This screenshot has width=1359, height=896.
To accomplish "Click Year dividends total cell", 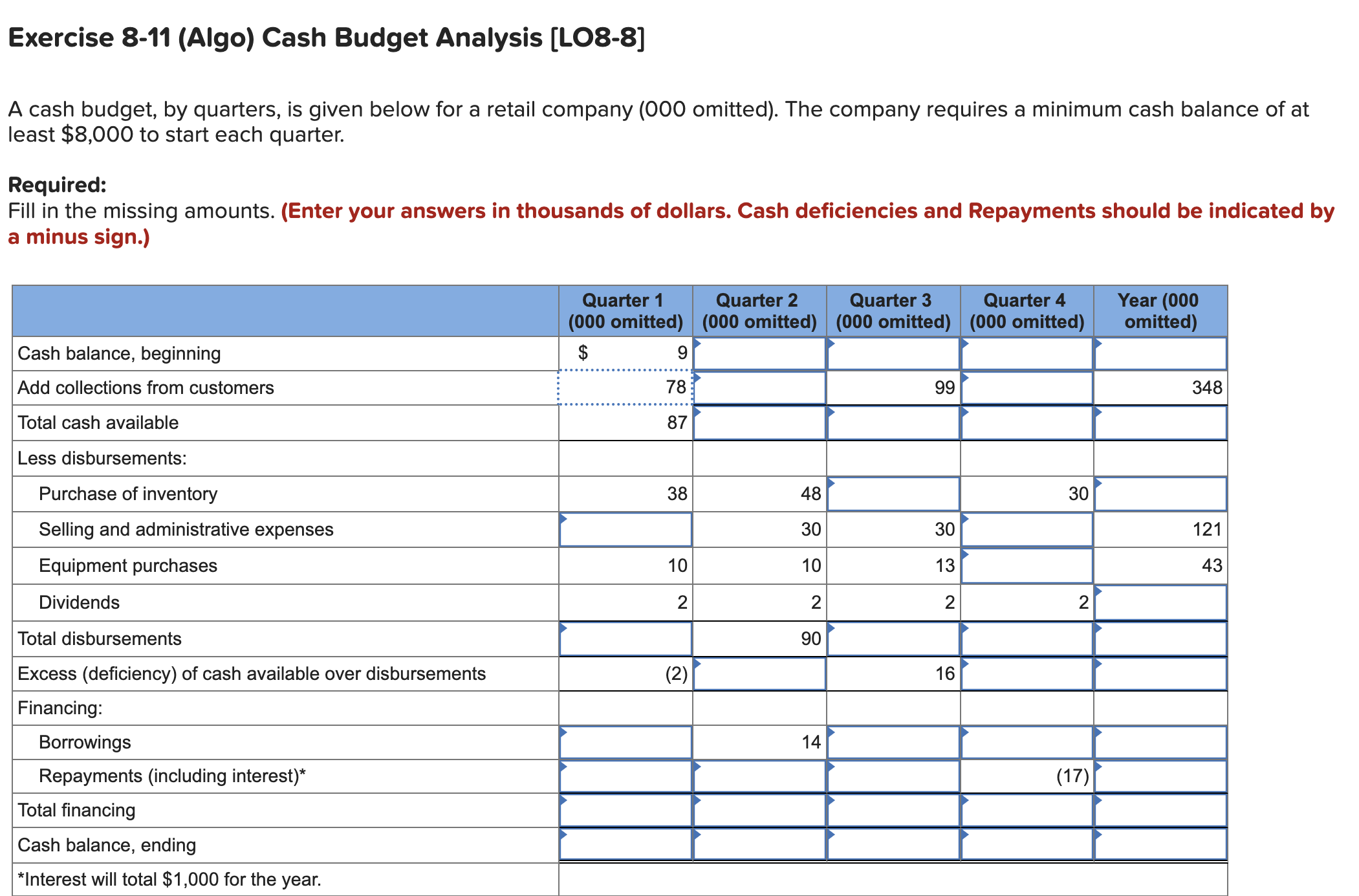I will [x=1160, y=602].
